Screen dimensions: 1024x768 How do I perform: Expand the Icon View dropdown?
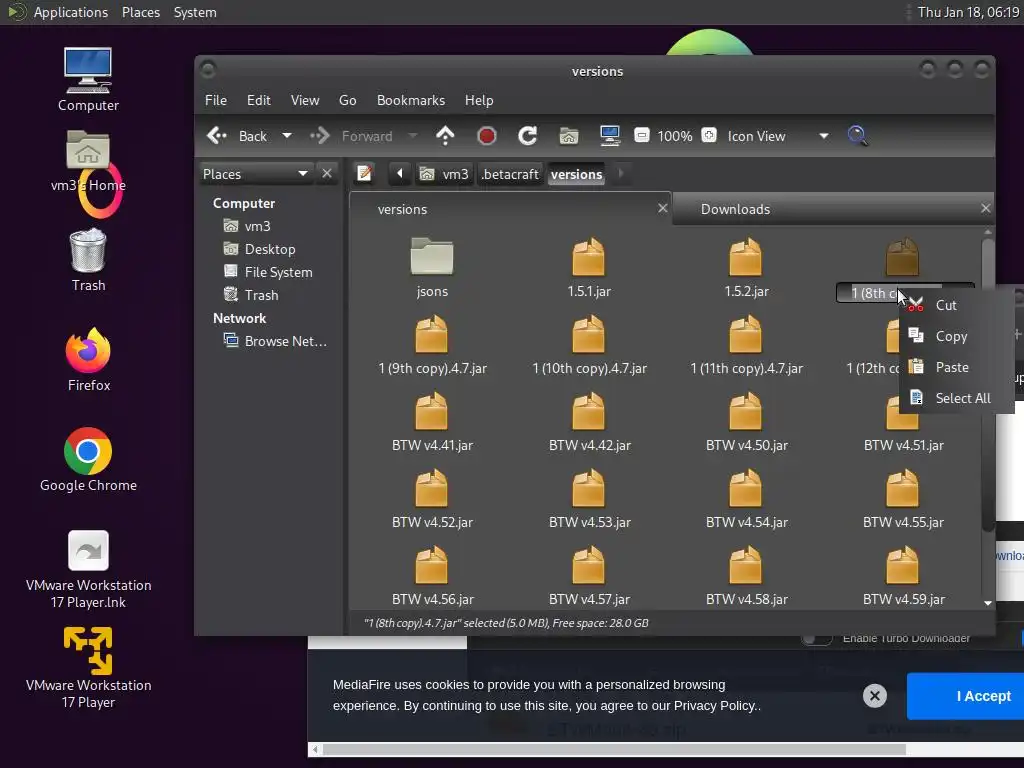tap(823, 136)
